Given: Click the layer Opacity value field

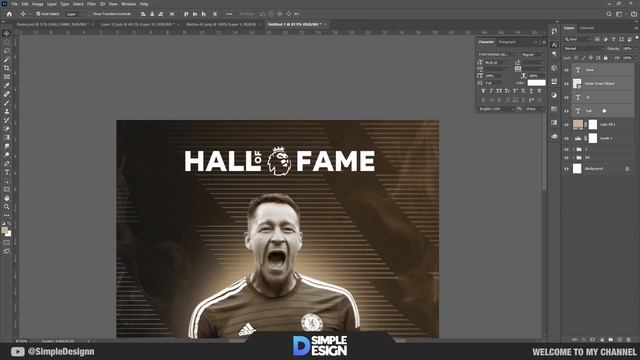Looking at the screenshot, I should (x=628, y=49).
